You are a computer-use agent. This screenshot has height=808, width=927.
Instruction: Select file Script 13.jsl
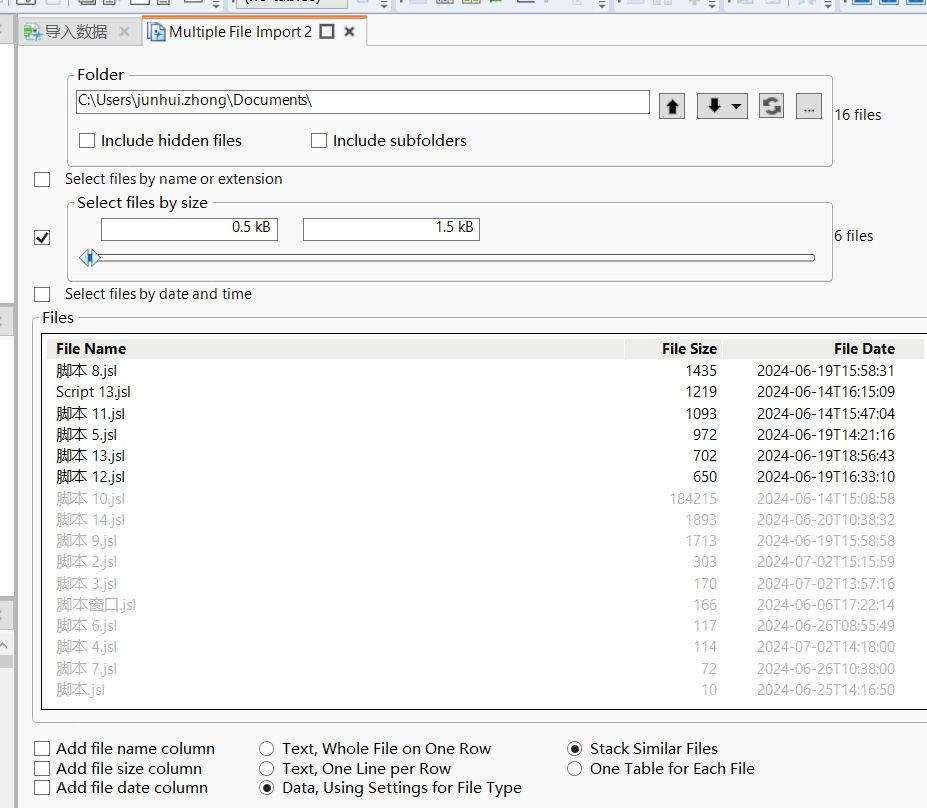tap(93, 392)
